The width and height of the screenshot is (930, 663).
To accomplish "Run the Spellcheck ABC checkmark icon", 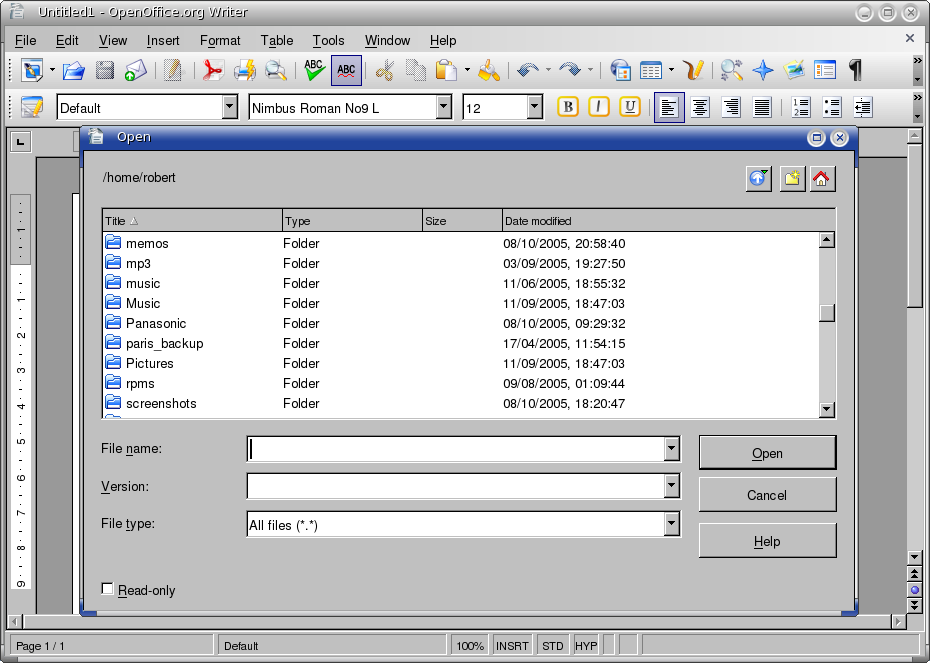I will pos(314,71).
